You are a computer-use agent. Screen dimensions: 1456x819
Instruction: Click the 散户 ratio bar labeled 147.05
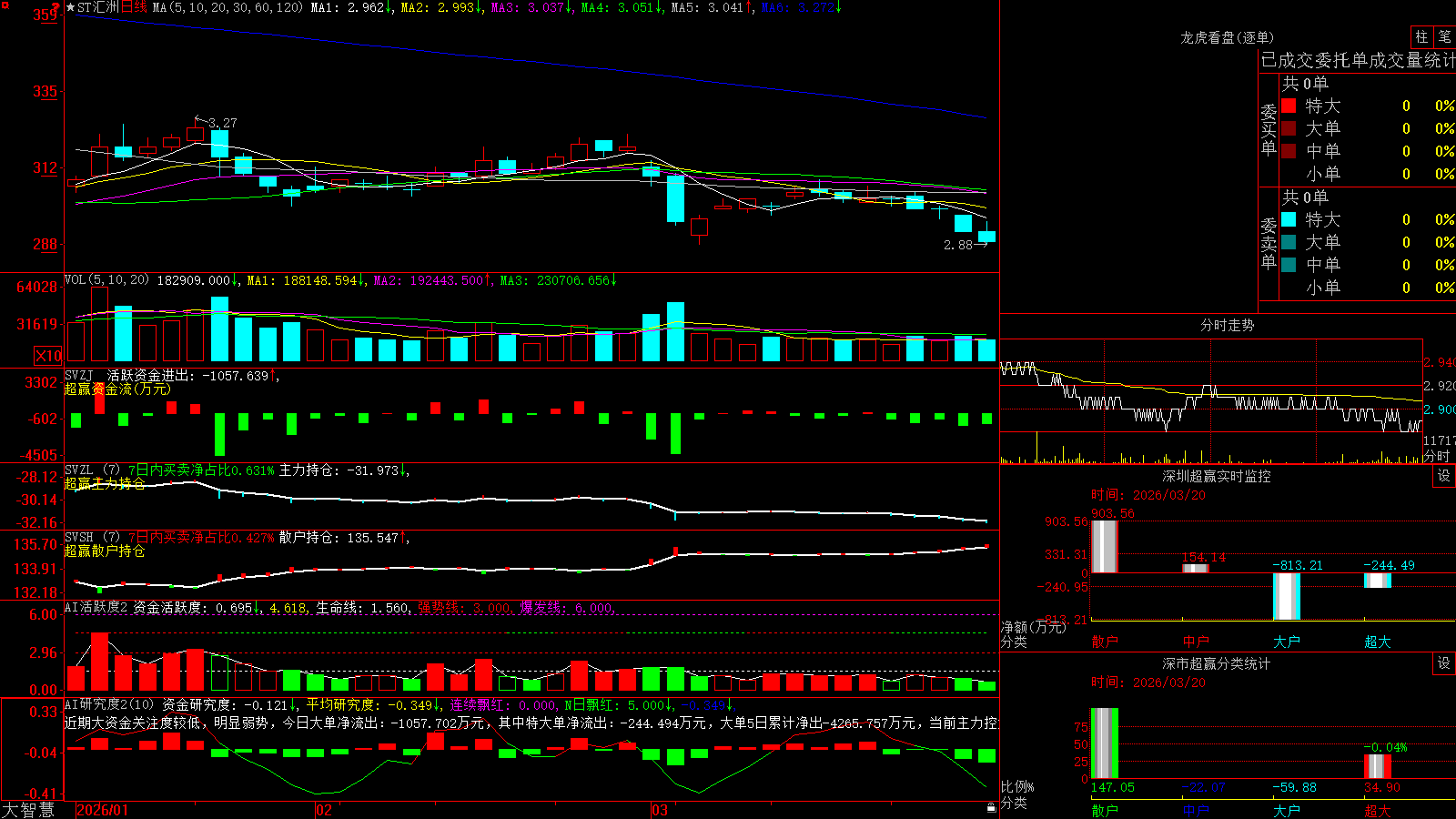pos(1105,743)
